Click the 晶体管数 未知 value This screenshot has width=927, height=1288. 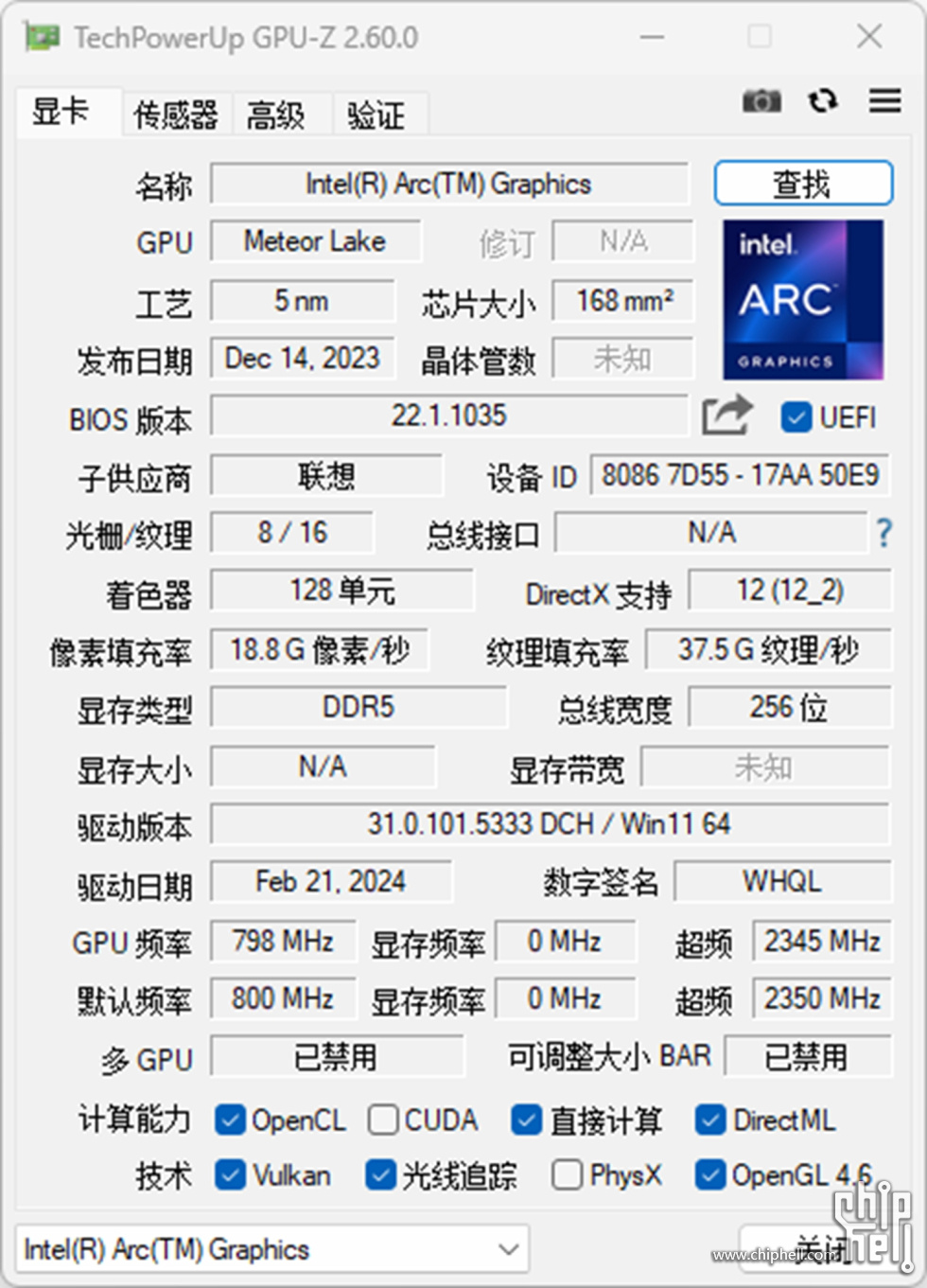623,359
